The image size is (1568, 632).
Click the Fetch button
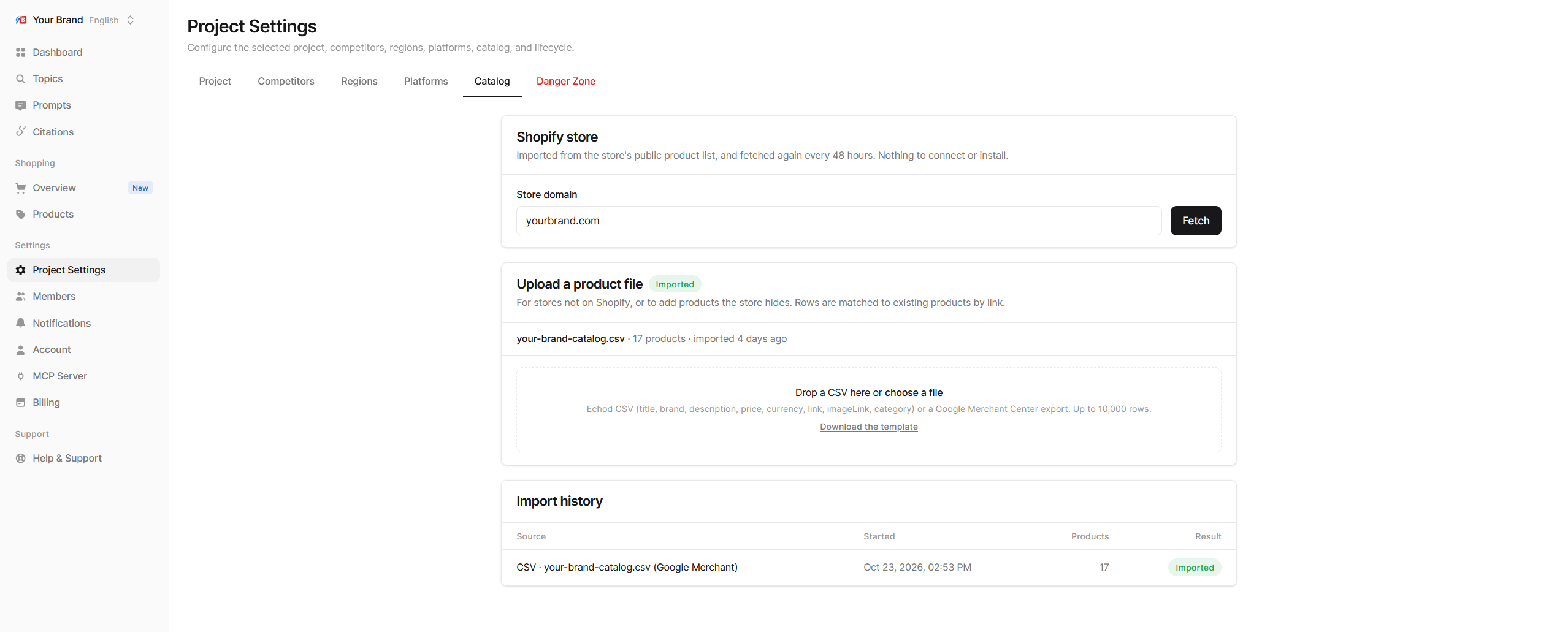pyautogui.click(x=1195, y=221)
